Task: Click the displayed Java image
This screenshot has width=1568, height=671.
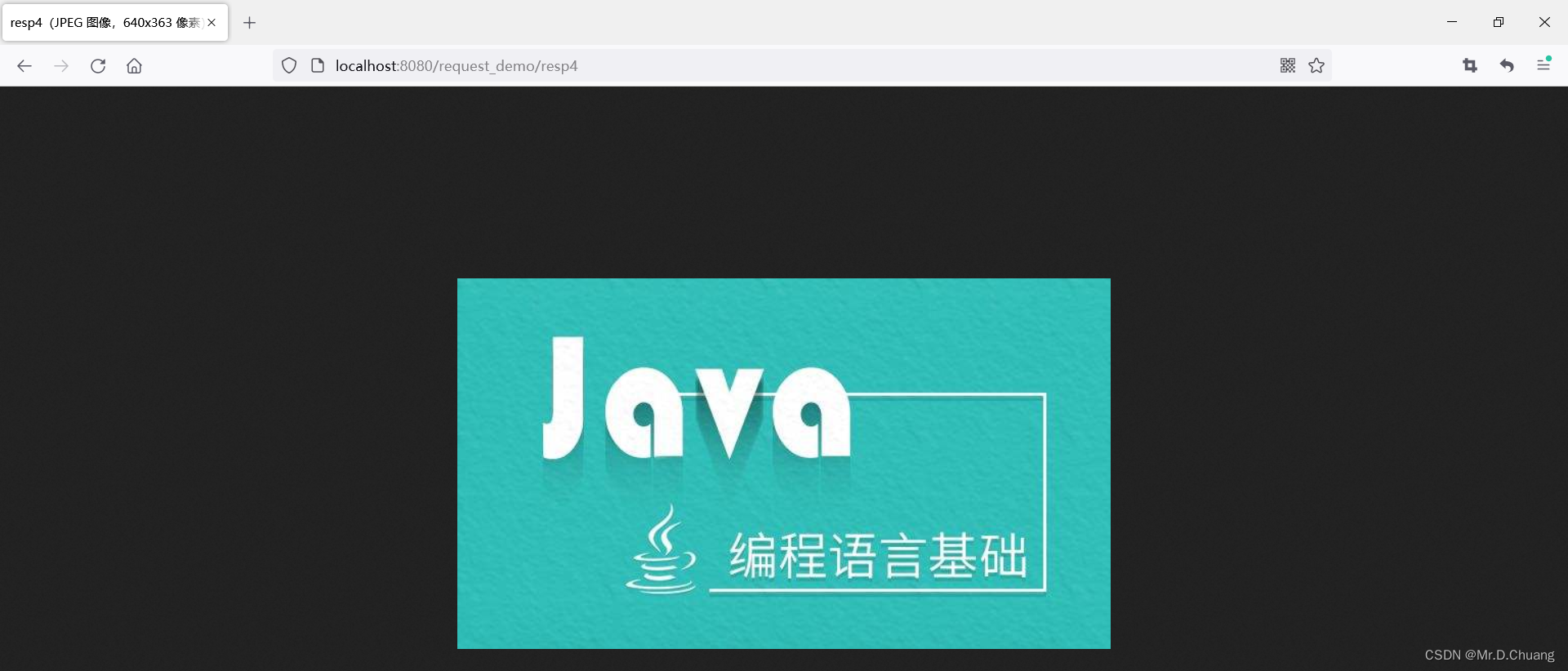Action: tap(784, 464)
